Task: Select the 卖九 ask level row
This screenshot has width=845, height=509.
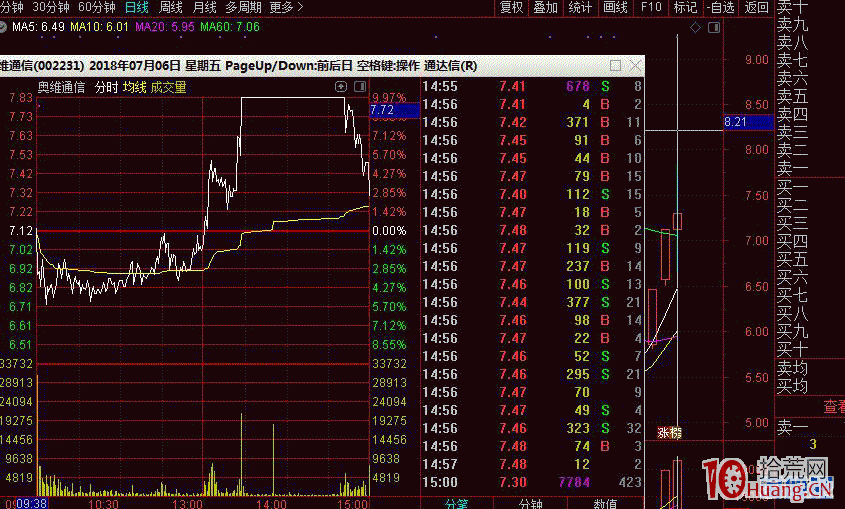Action: click(x=792, y=25)
